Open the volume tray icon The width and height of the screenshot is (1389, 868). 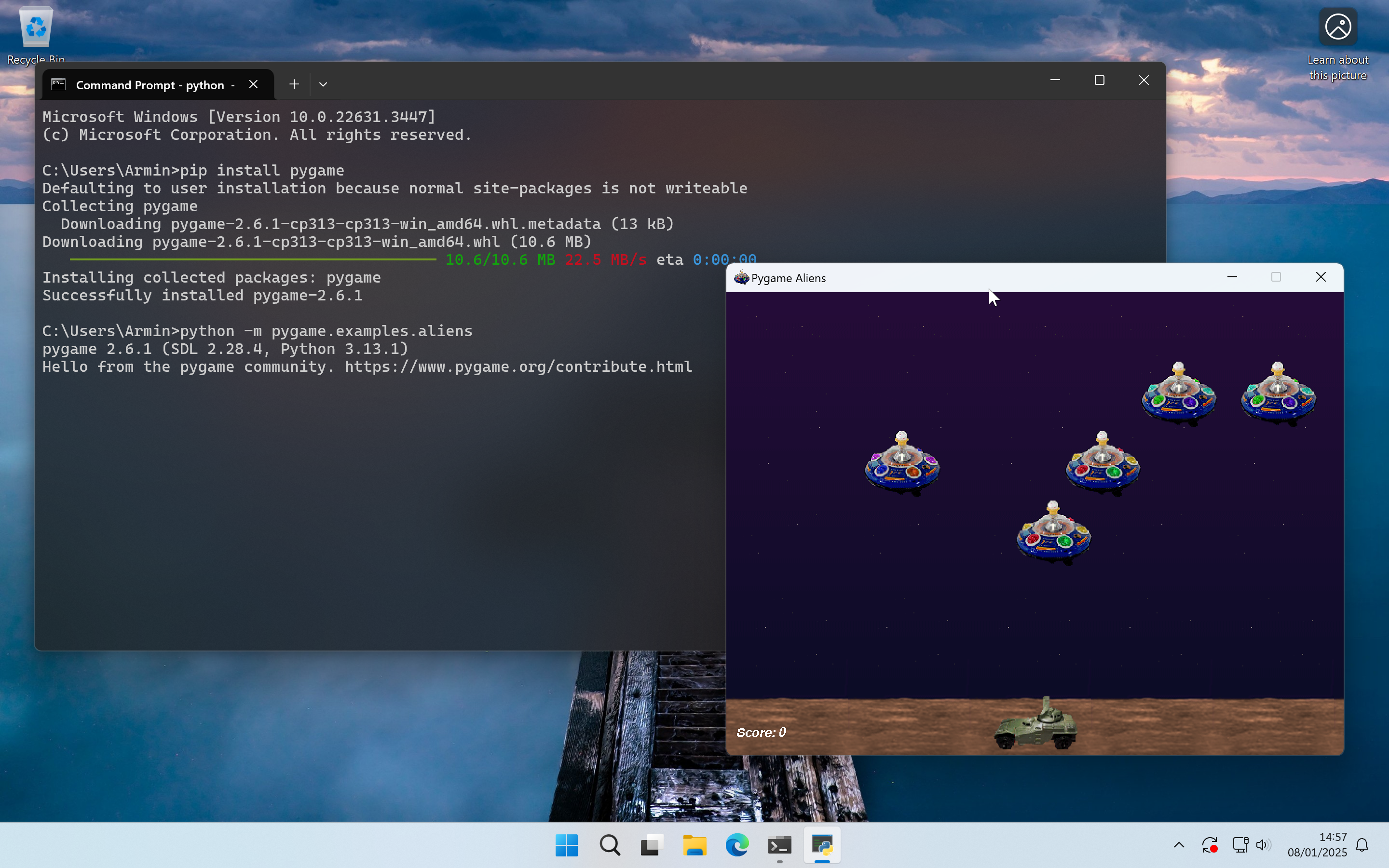[x=1263, y=844]
